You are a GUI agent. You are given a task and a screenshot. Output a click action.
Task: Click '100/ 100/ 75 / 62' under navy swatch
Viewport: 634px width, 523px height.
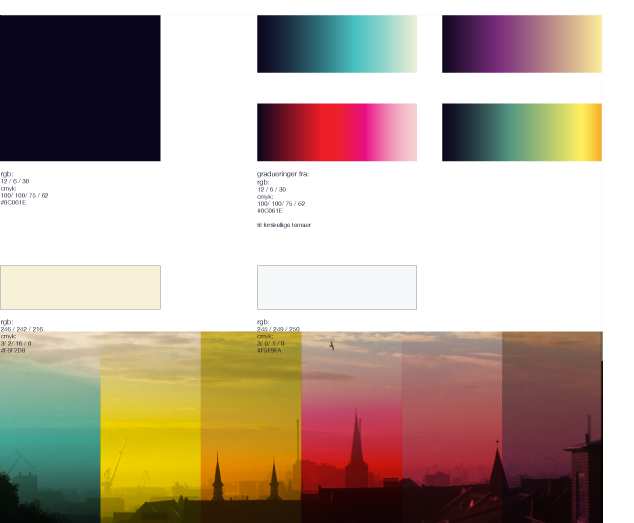coord(24,195)
